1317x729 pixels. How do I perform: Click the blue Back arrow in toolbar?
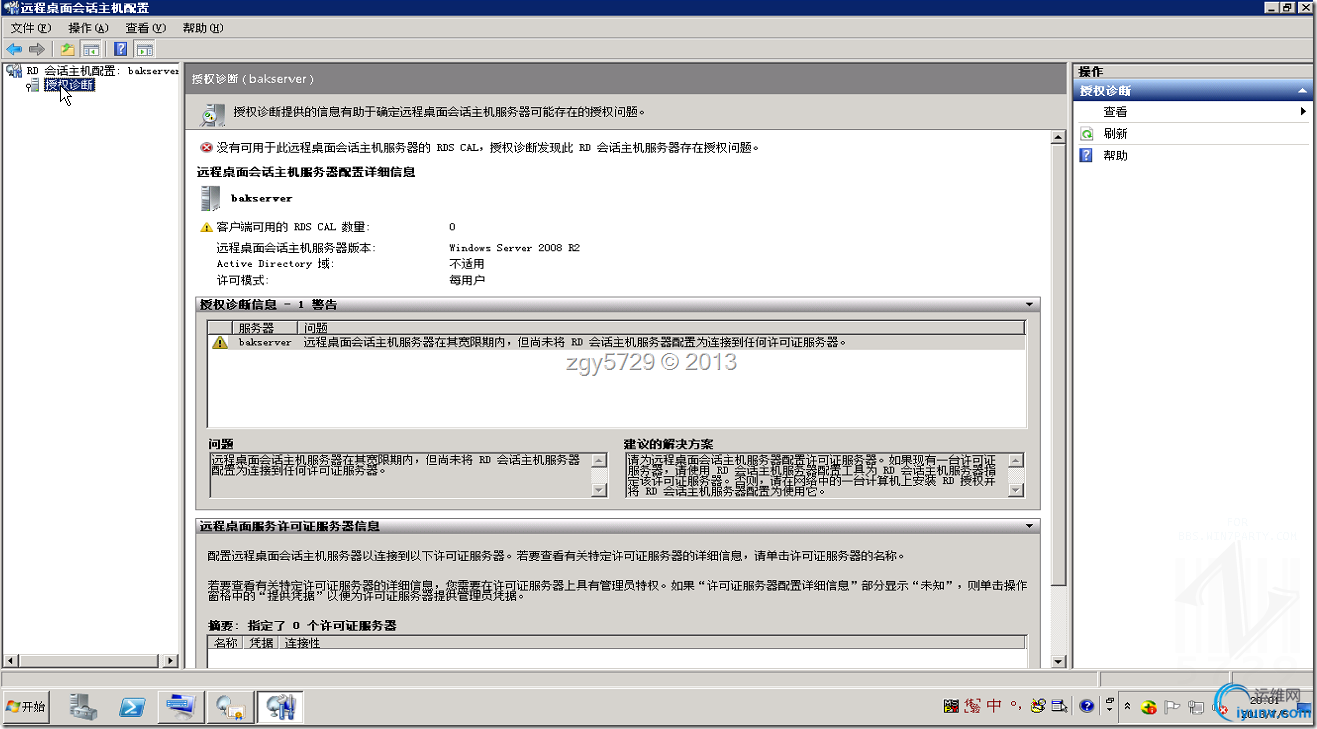pos(14,49)
